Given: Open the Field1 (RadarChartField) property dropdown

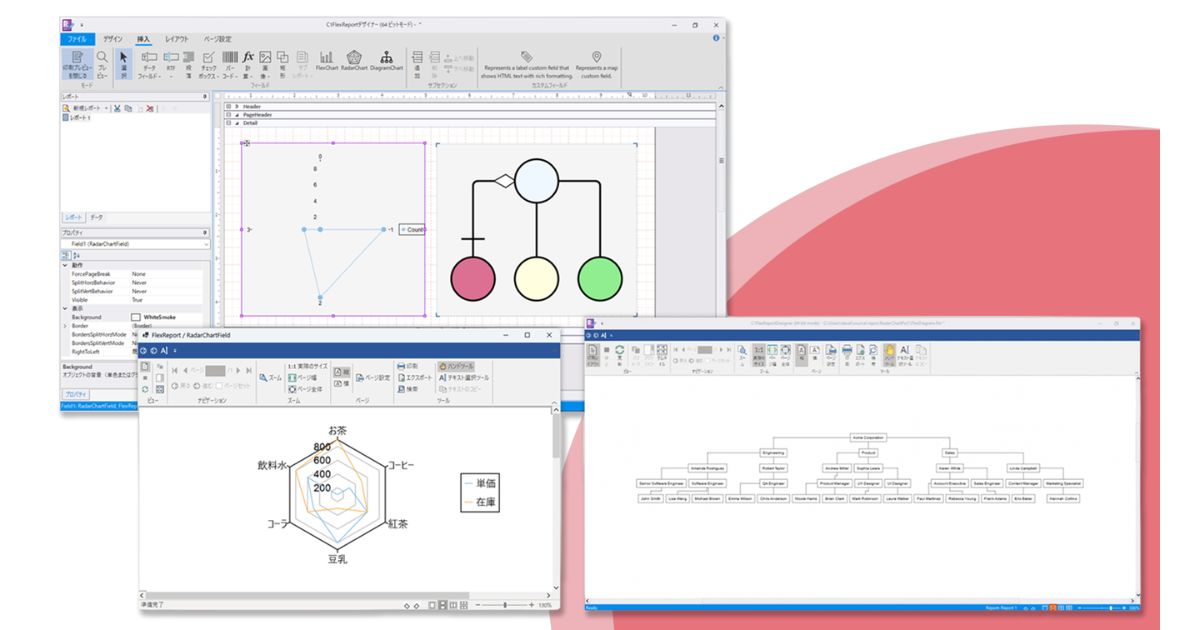Looking at the screenshot, I should (x=135, y=243).
